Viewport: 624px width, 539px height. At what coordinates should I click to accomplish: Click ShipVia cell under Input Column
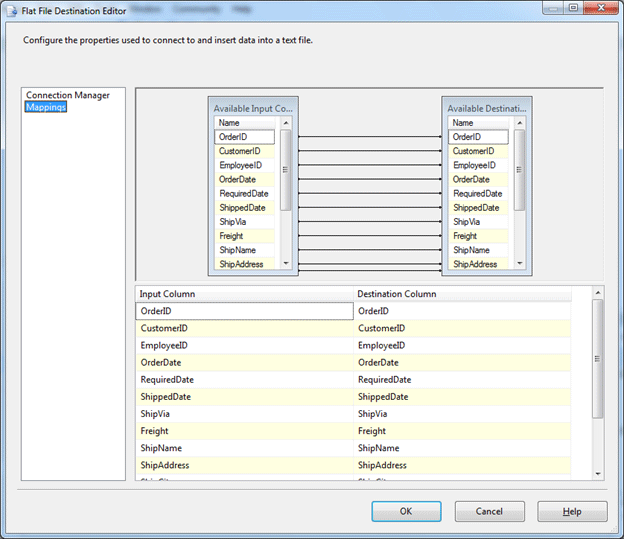pos(244,414)
